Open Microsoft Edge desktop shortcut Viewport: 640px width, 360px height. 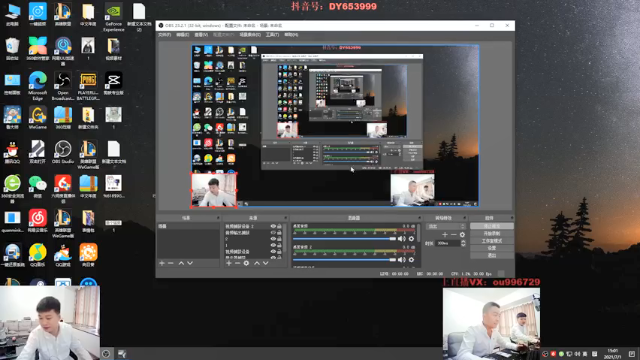point(38,86)
